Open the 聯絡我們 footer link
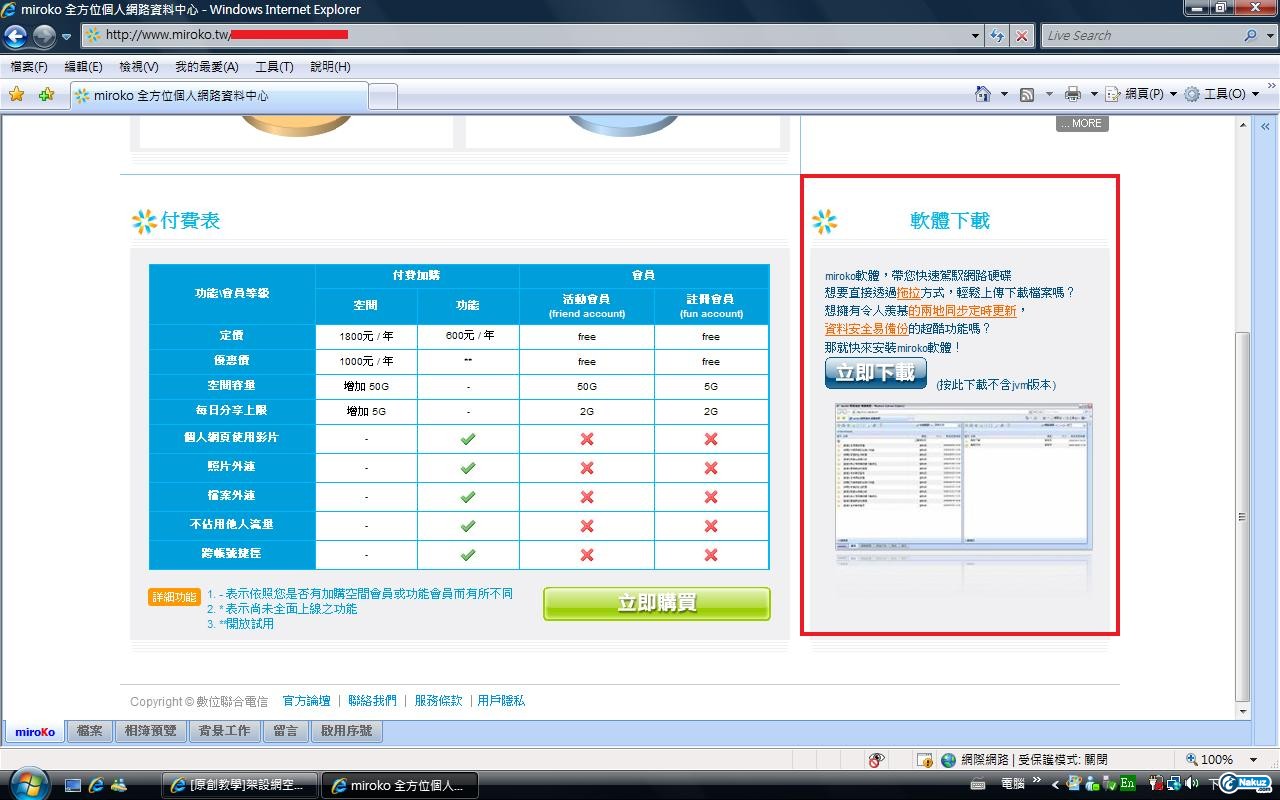The height and width of the screenshot is (800, 1280). (372, 701)
